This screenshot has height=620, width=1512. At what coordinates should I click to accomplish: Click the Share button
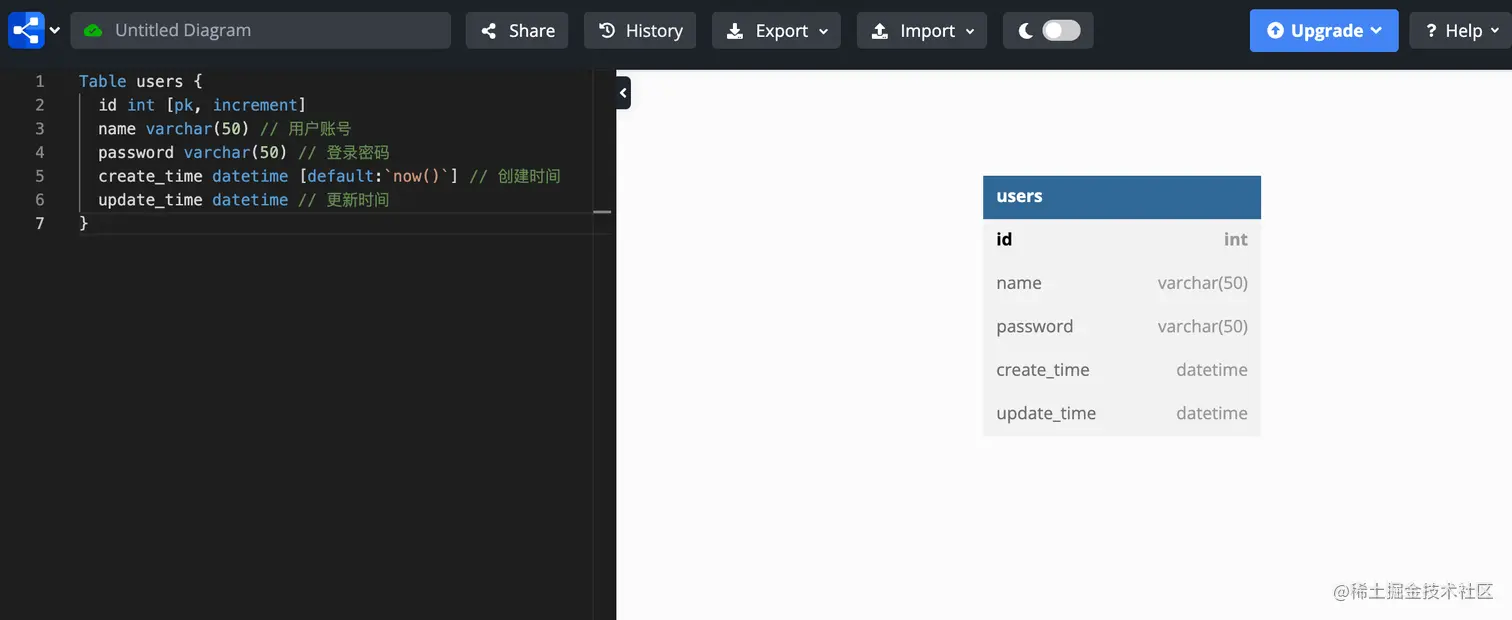[517, 30]
